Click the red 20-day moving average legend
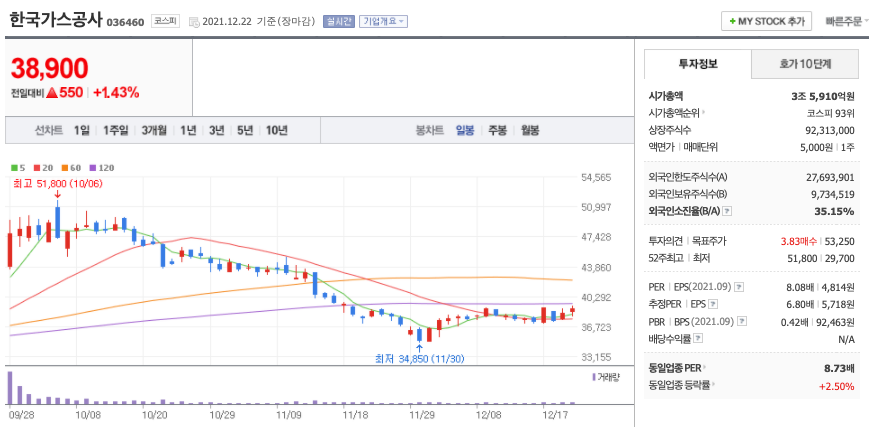This screenshot has width=874, height=427. pyautogui.click(x=42, y=167)
